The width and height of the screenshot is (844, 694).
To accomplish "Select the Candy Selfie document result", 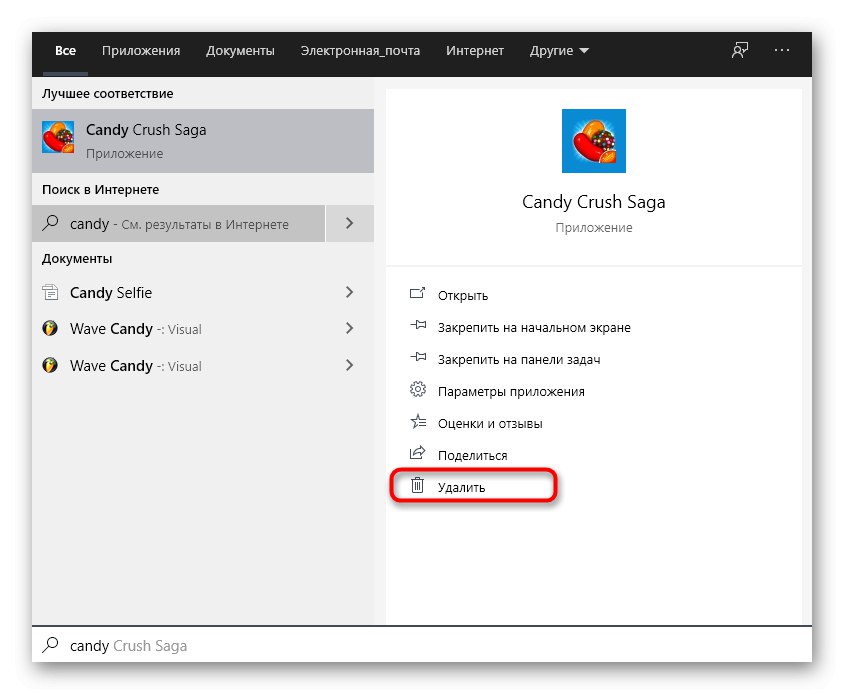I will [x=203, y=292].
